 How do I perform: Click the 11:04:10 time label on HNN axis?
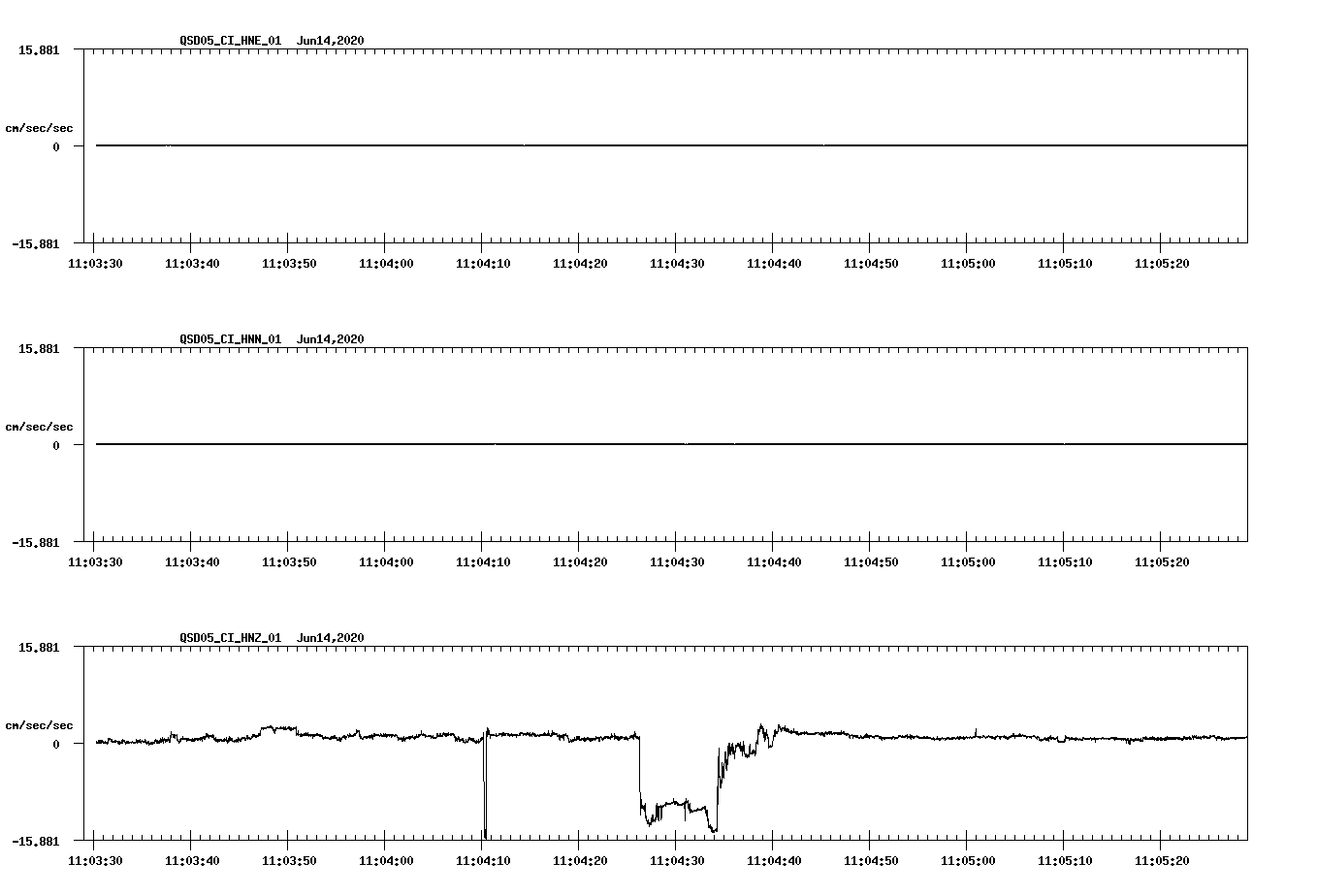pyautogui.click(x=483, y=562)
